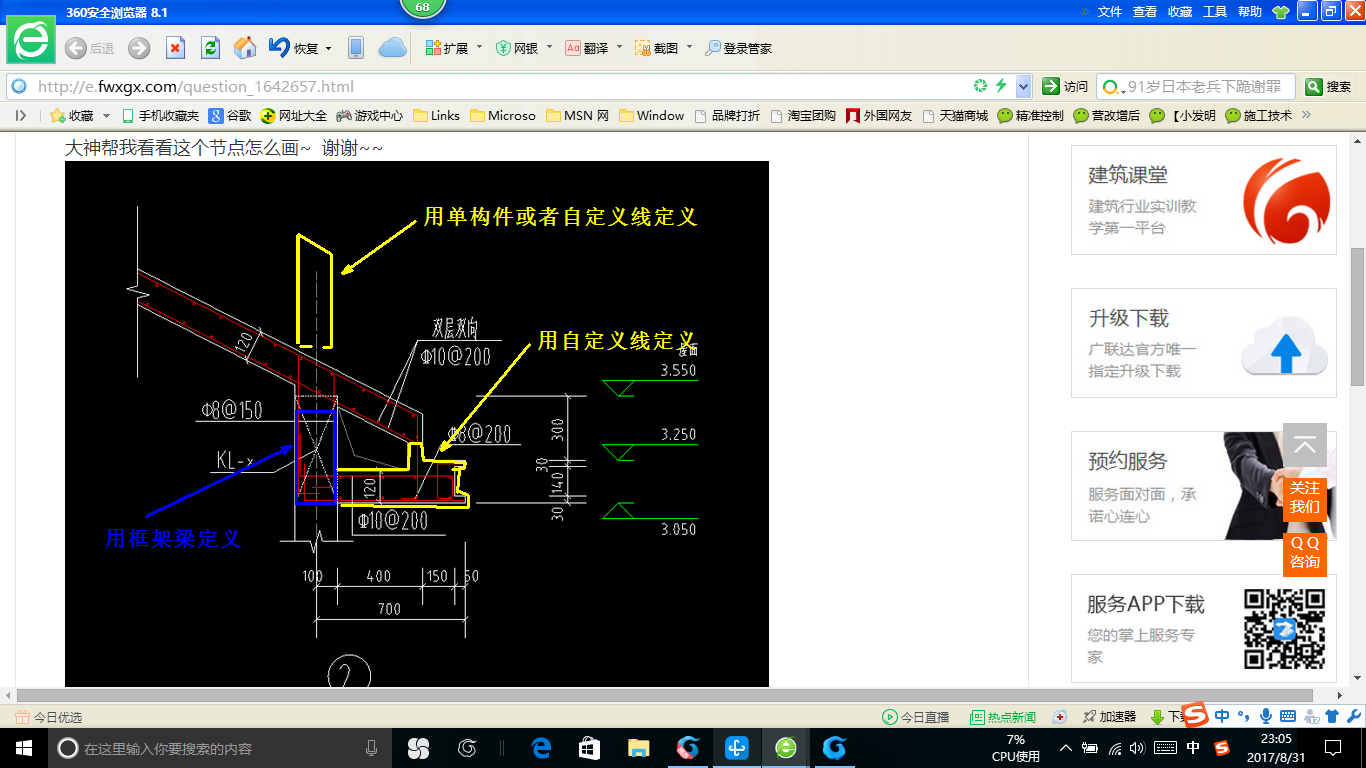This screenshot has width=1366, height=768.
Task: Open the 淘宝团购 bookmark
Action: pyautogui.click(x=803, y=115)
